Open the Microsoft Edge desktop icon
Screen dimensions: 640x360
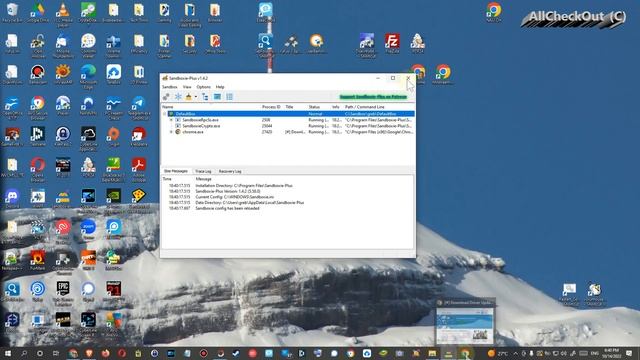coord(88,77)
